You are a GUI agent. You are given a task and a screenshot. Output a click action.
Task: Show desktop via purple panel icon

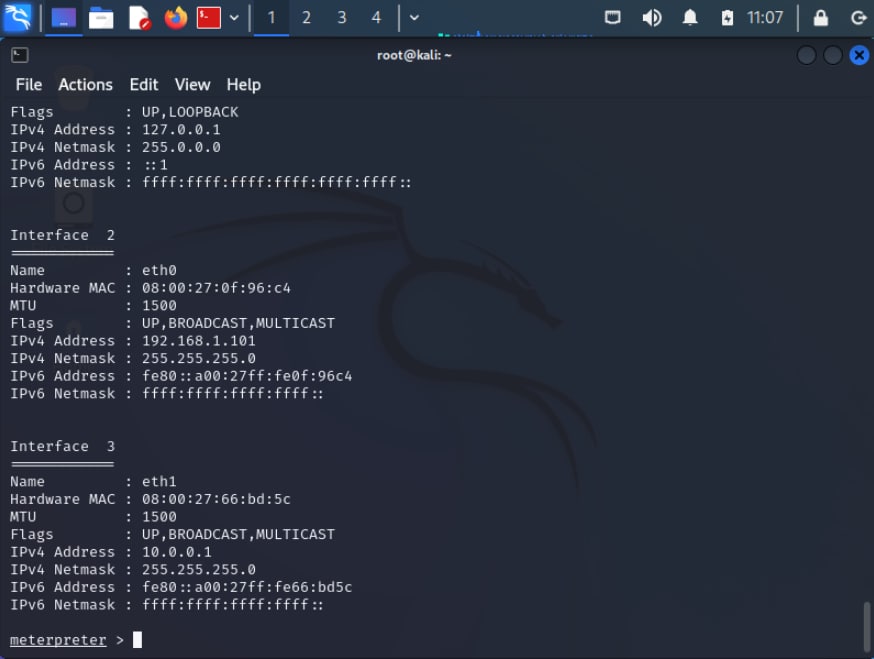point(64,18)
